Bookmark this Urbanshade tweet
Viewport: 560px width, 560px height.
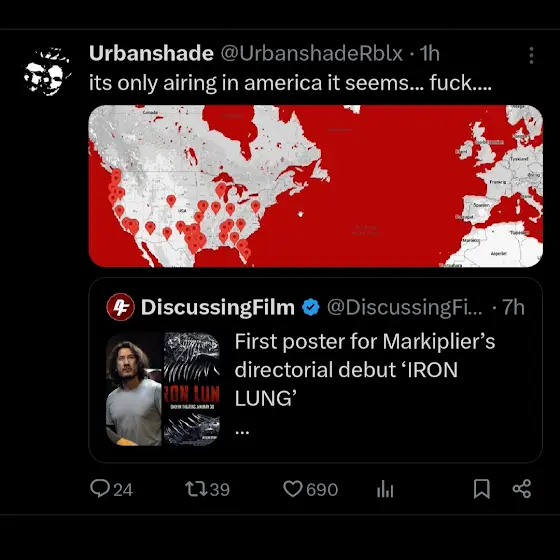tap(481, 489)
